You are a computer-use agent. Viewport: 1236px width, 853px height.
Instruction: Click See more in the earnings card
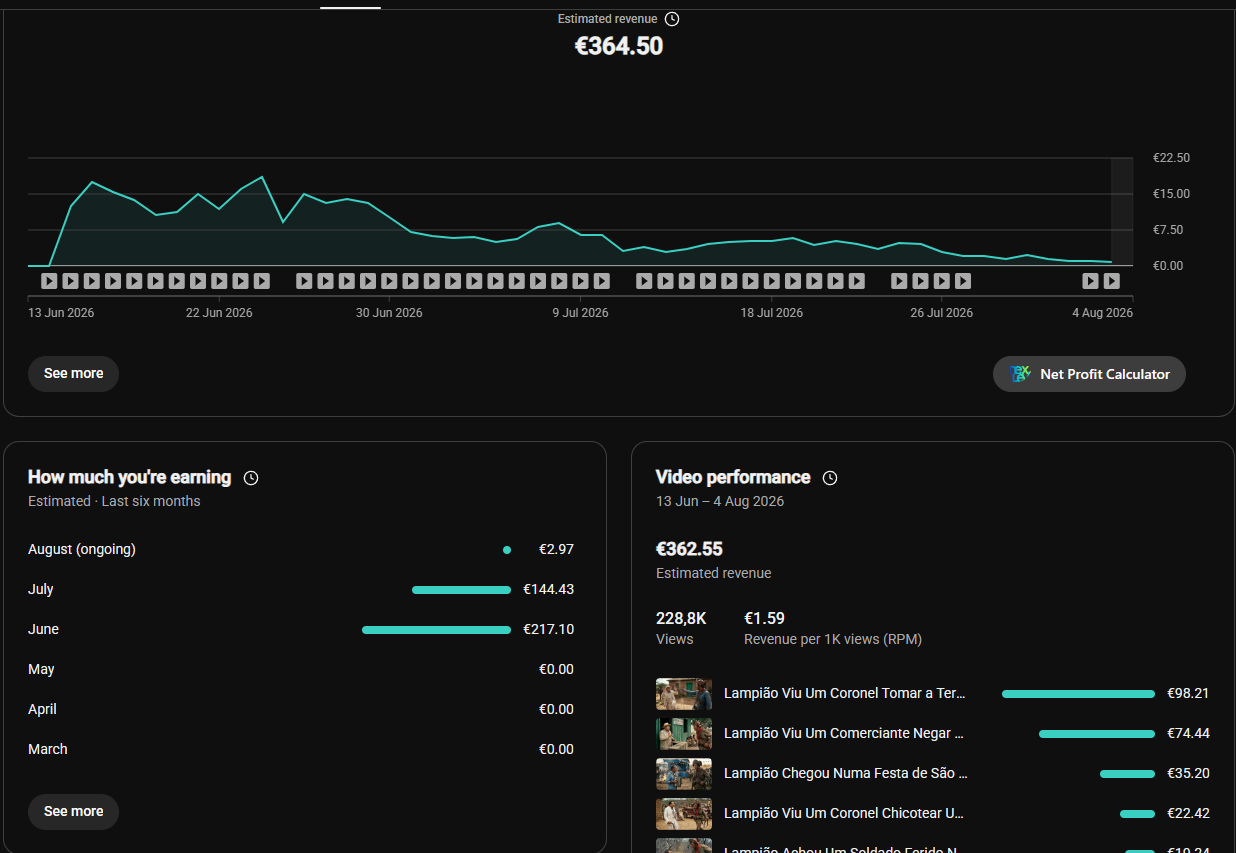pyautogui.click(x=73, y=811)
